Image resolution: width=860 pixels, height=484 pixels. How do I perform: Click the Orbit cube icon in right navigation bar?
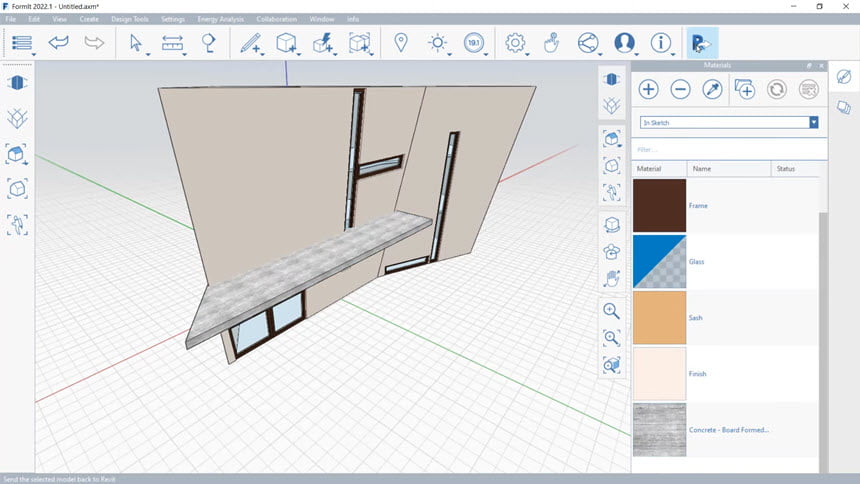[612, 224]
